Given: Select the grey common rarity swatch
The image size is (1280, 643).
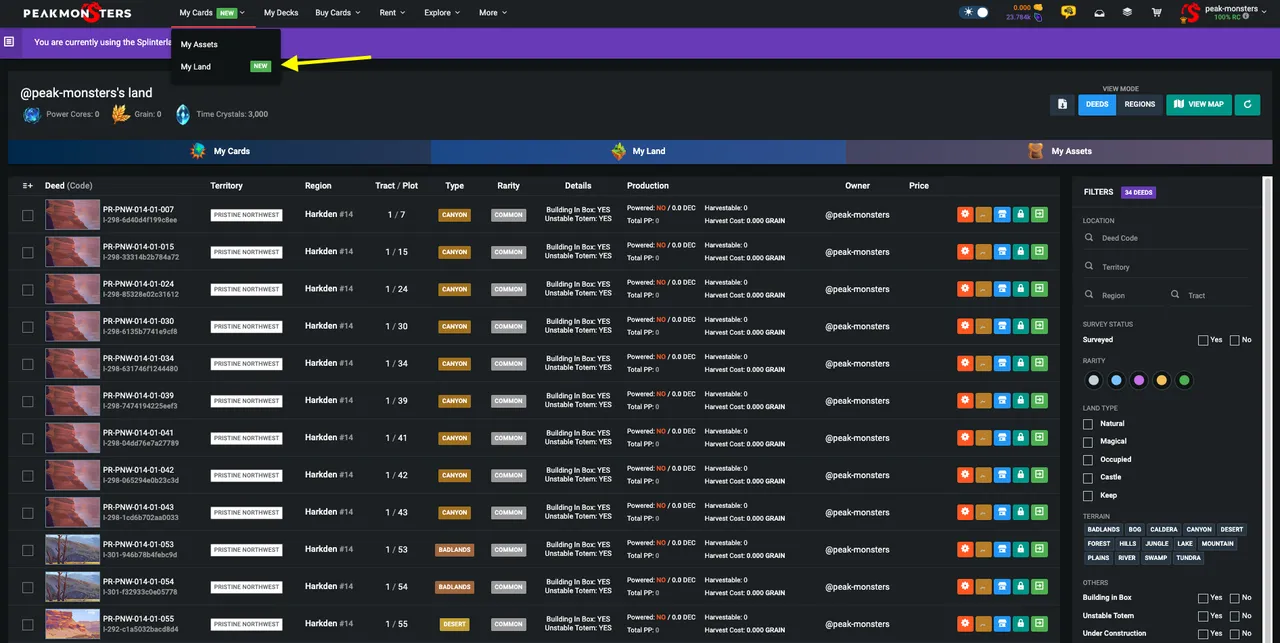Looking at the screenshot, I should tap(1094, 381).
